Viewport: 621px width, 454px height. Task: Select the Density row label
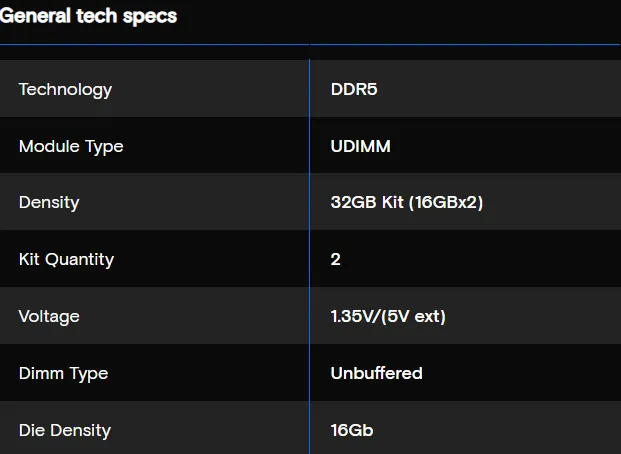(x=49, y=203)
